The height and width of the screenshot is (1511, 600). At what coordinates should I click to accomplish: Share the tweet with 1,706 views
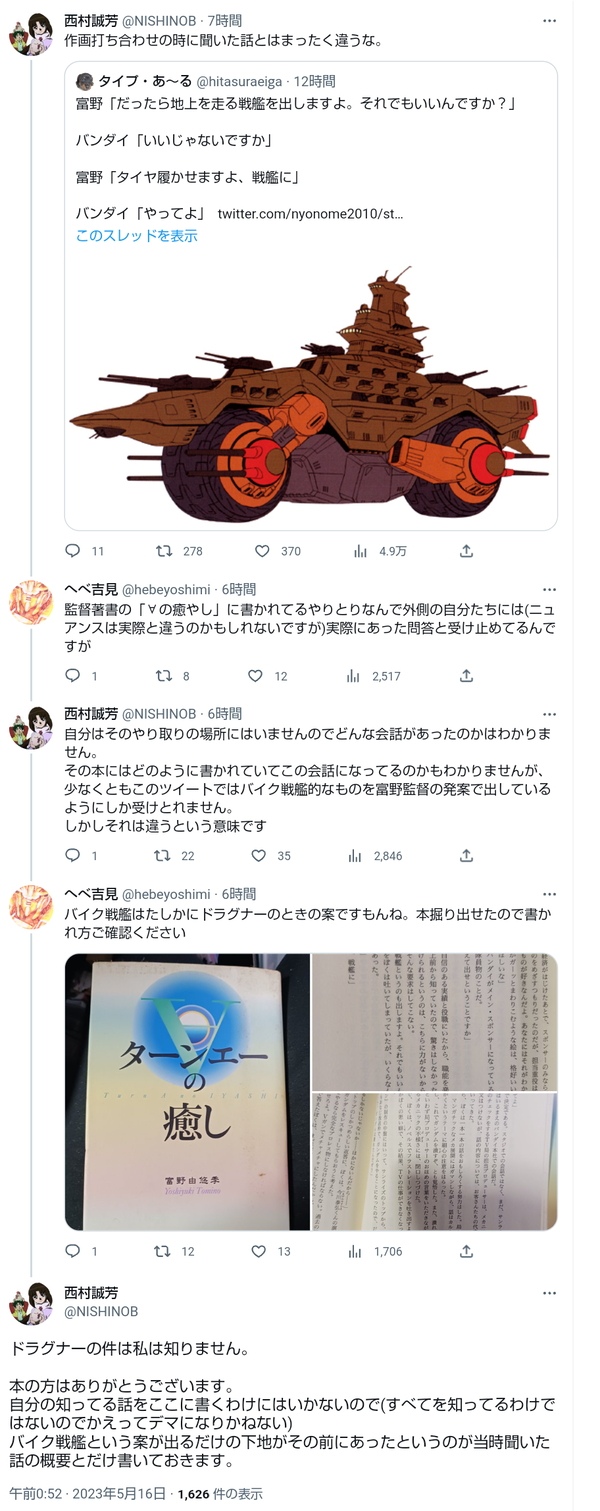tap(466, 1251)
